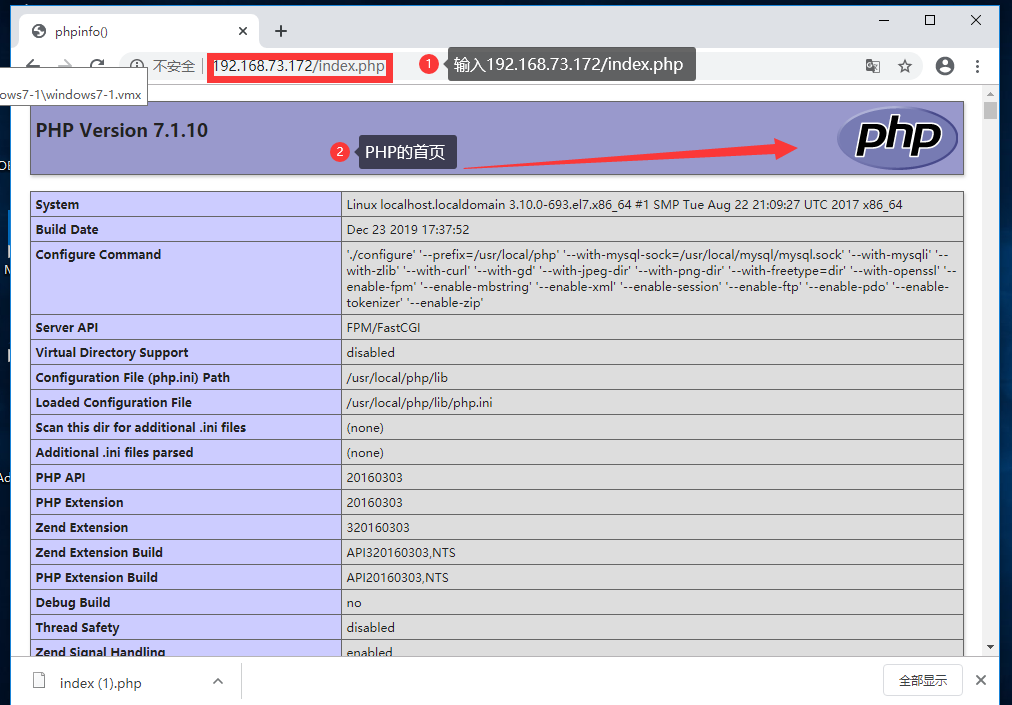The image size is (1012, 705).
Task: Open the user profile avatar menu
Action: [x=945, y=66]
